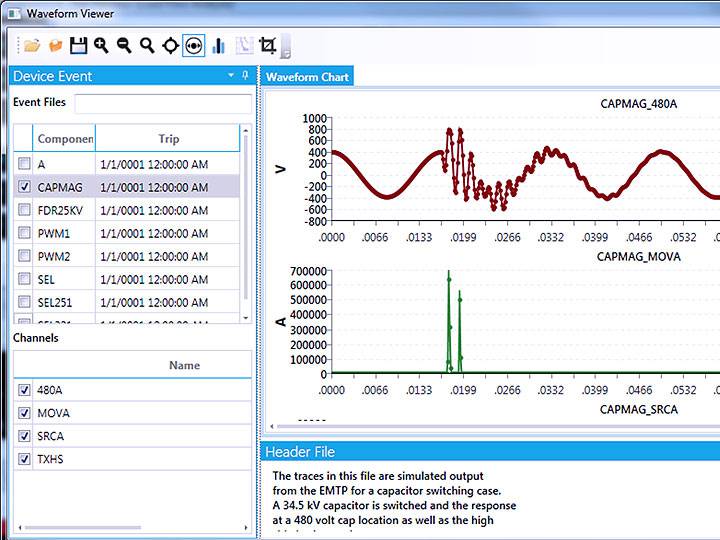Click the component list vertical scrollbar

246,230
